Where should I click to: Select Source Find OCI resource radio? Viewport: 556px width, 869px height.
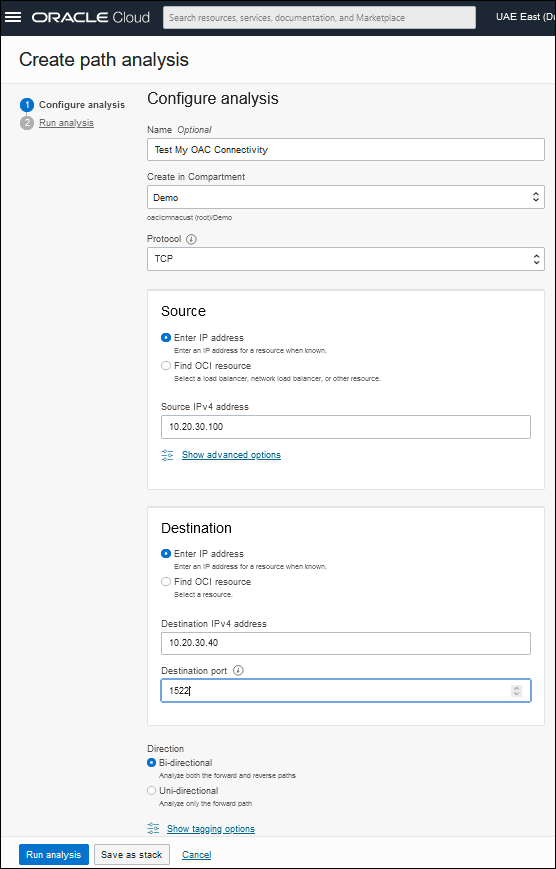click(166, 366)
